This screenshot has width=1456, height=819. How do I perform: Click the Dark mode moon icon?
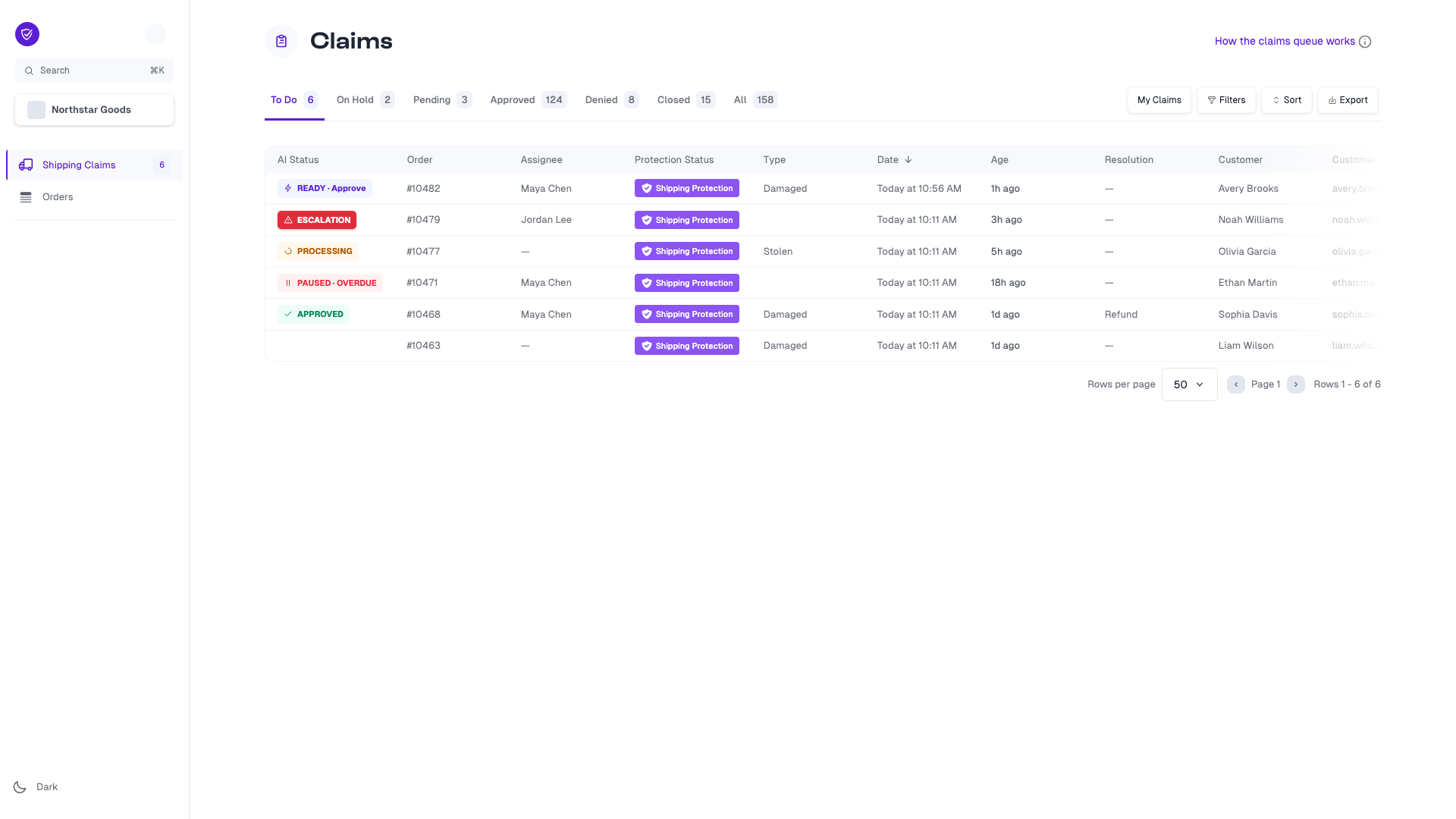[20, 787]
